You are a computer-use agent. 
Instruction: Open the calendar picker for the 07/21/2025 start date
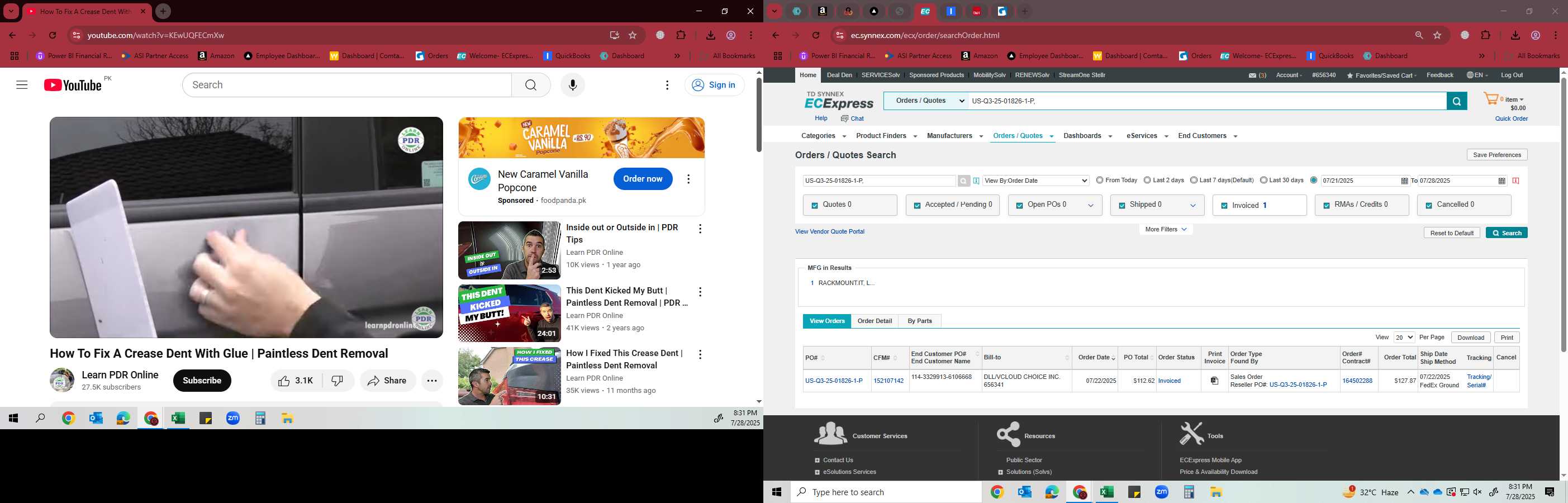coord(1404,181)
